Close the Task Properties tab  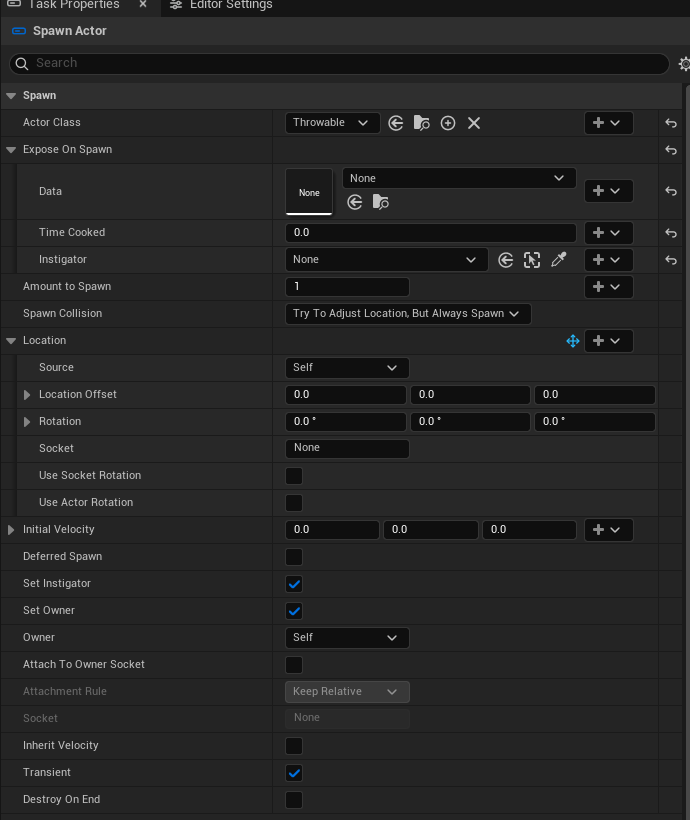click(143, 4)
